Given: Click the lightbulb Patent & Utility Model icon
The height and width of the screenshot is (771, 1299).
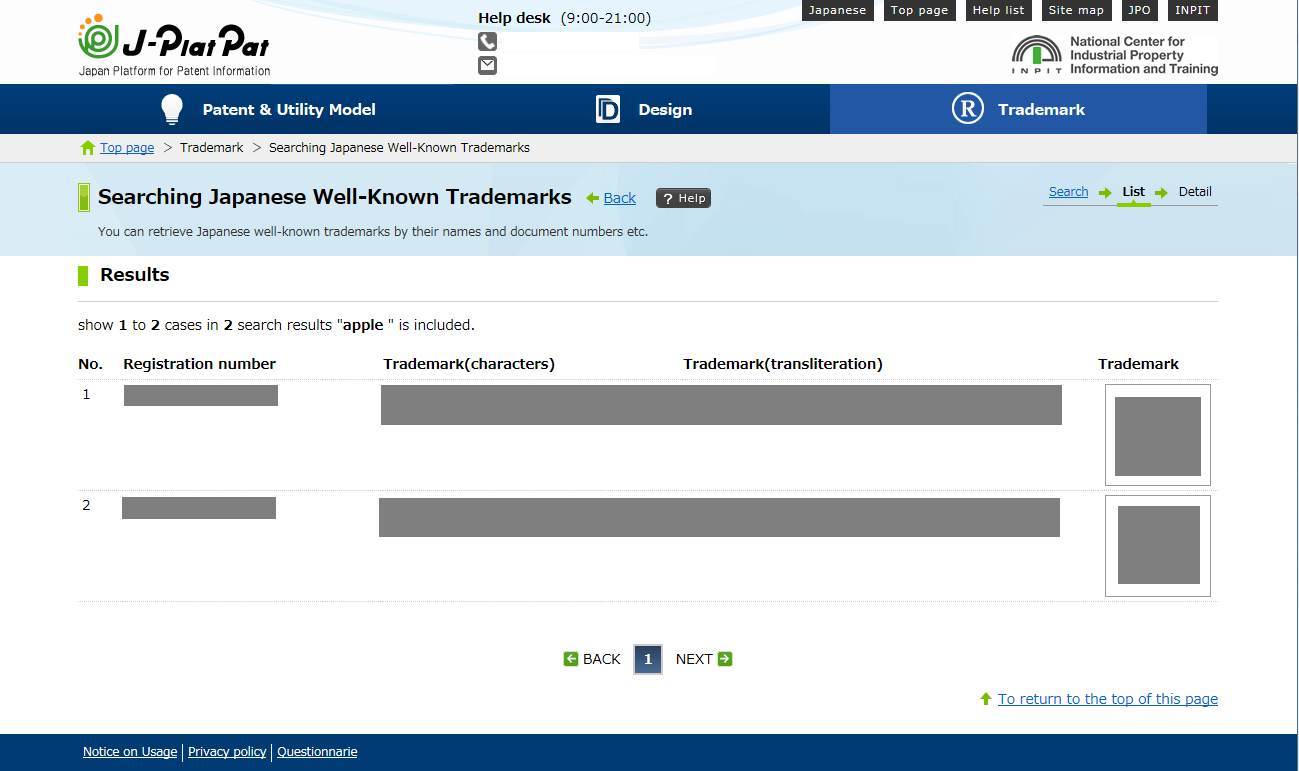Looking at the screenshot, I should (173, 109).
